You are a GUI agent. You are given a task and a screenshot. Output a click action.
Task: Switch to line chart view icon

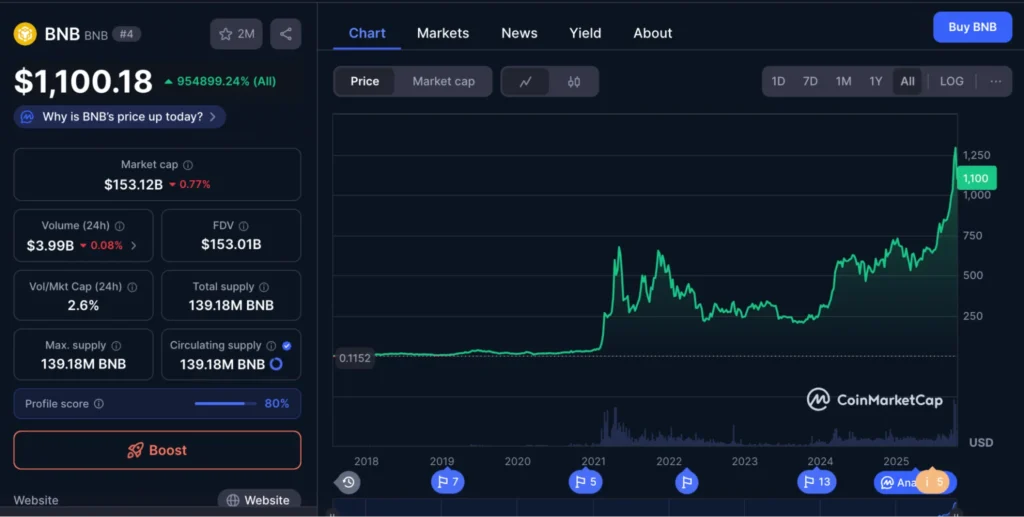(525, 82)
